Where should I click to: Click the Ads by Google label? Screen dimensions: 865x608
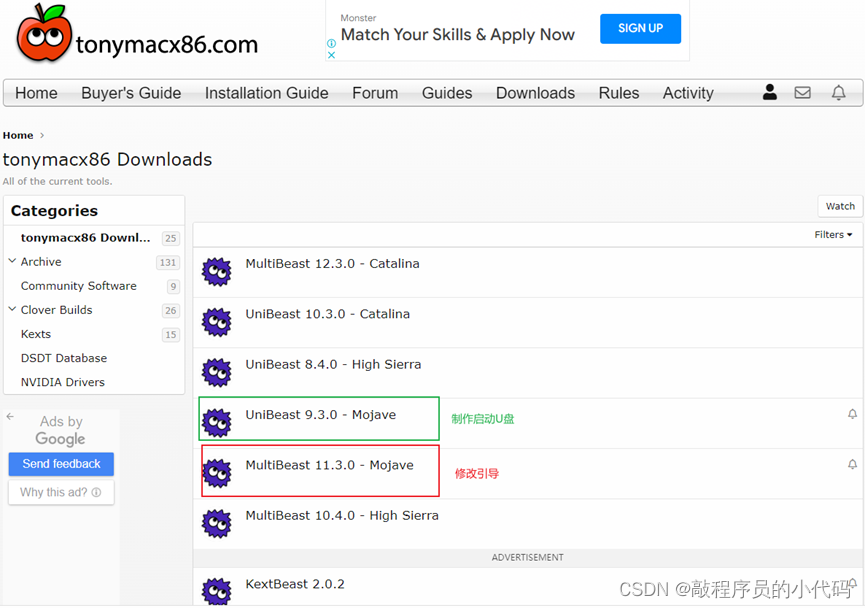coord(61,430)
